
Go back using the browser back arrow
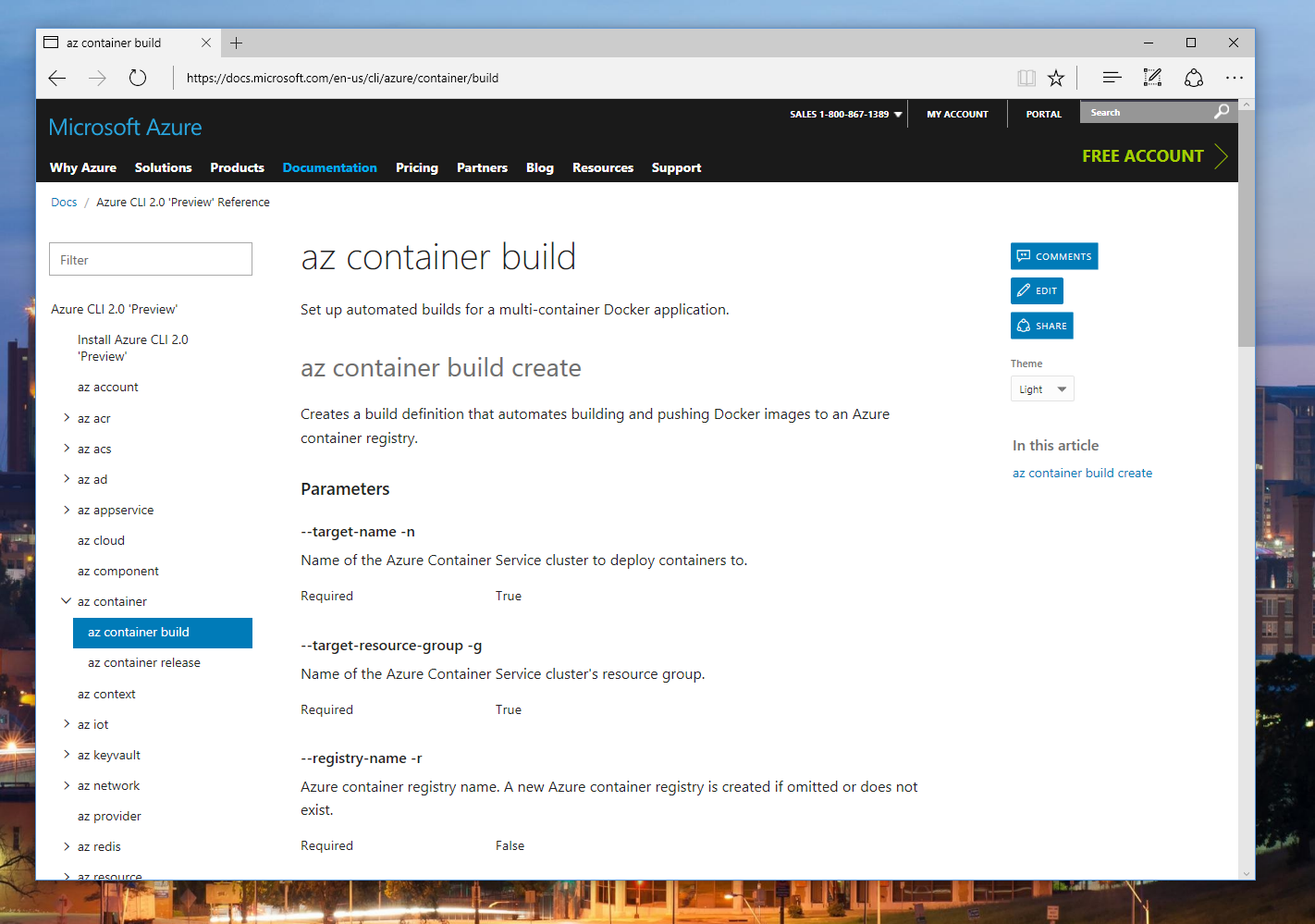(57, 79)
